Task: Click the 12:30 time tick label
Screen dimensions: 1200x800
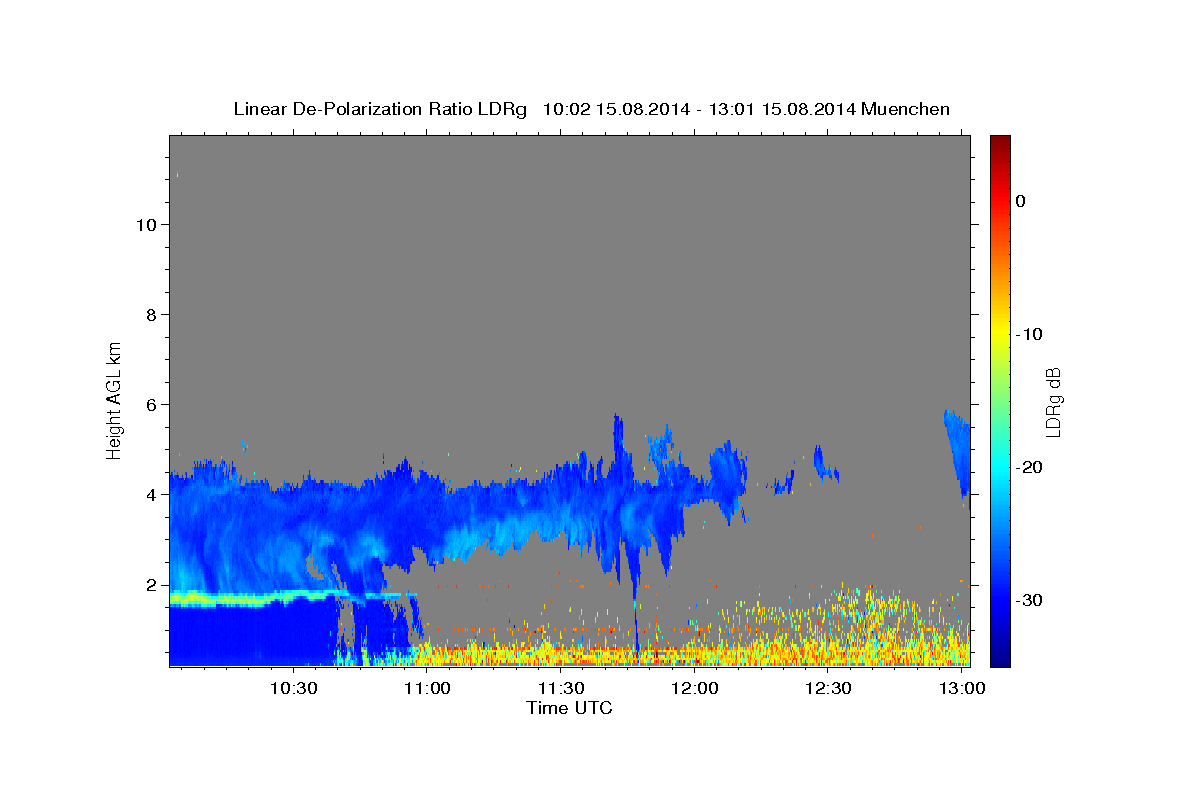Action: click(828, 689)
